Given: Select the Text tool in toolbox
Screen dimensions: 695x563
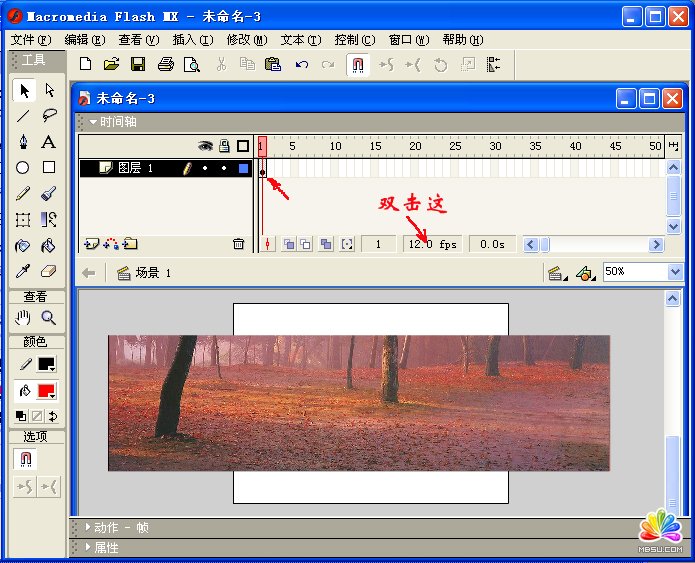Looking at the screenshot, I should click(x=48, y=141).
